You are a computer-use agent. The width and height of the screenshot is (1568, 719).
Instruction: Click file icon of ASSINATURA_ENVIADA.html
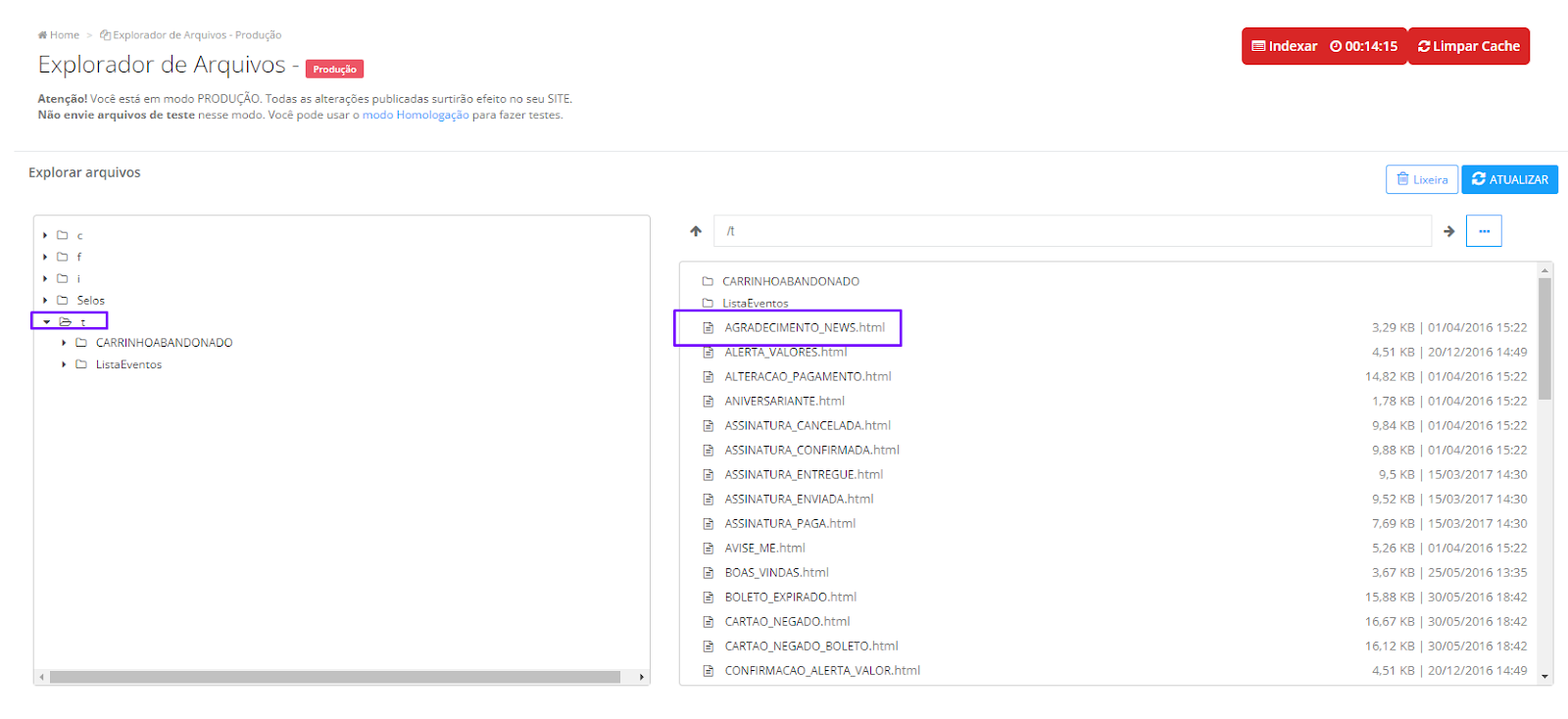click(709, 499)
